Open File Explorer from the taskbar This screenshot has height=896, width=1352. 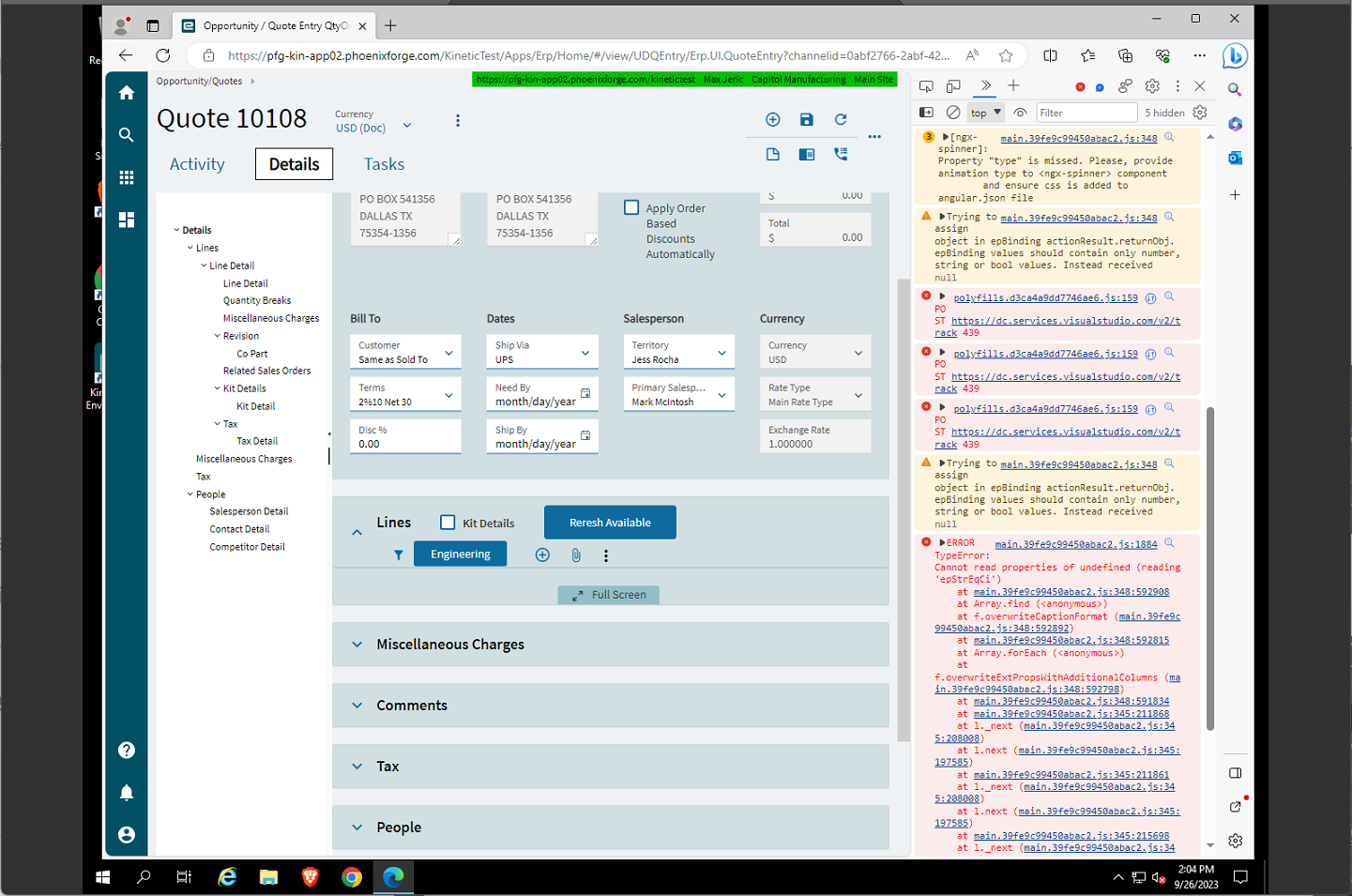269,877
